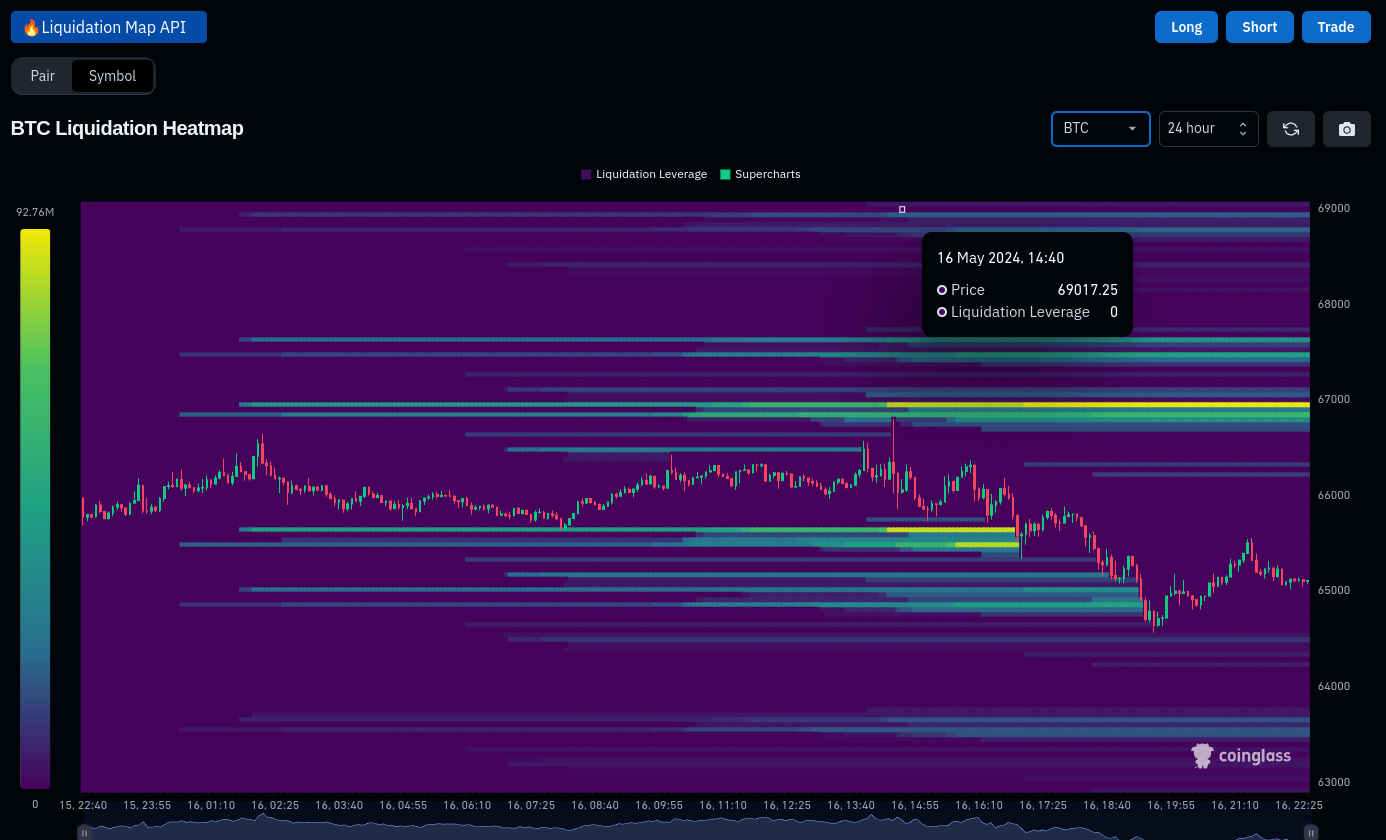Screen dimensions: 1386x840
Task: Click the coinglass watermark logo
Action: coord(1241,756)
